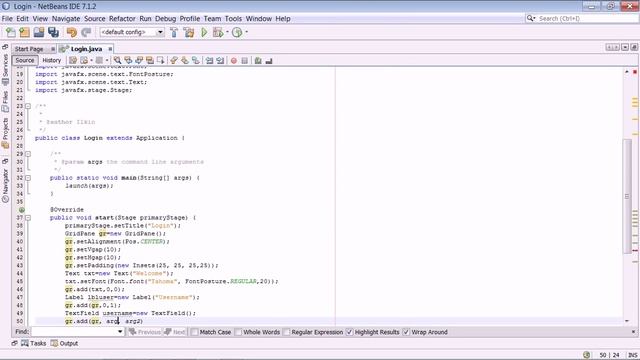Open the Tasks window button
640x360 pixels.
click(34, 344)
